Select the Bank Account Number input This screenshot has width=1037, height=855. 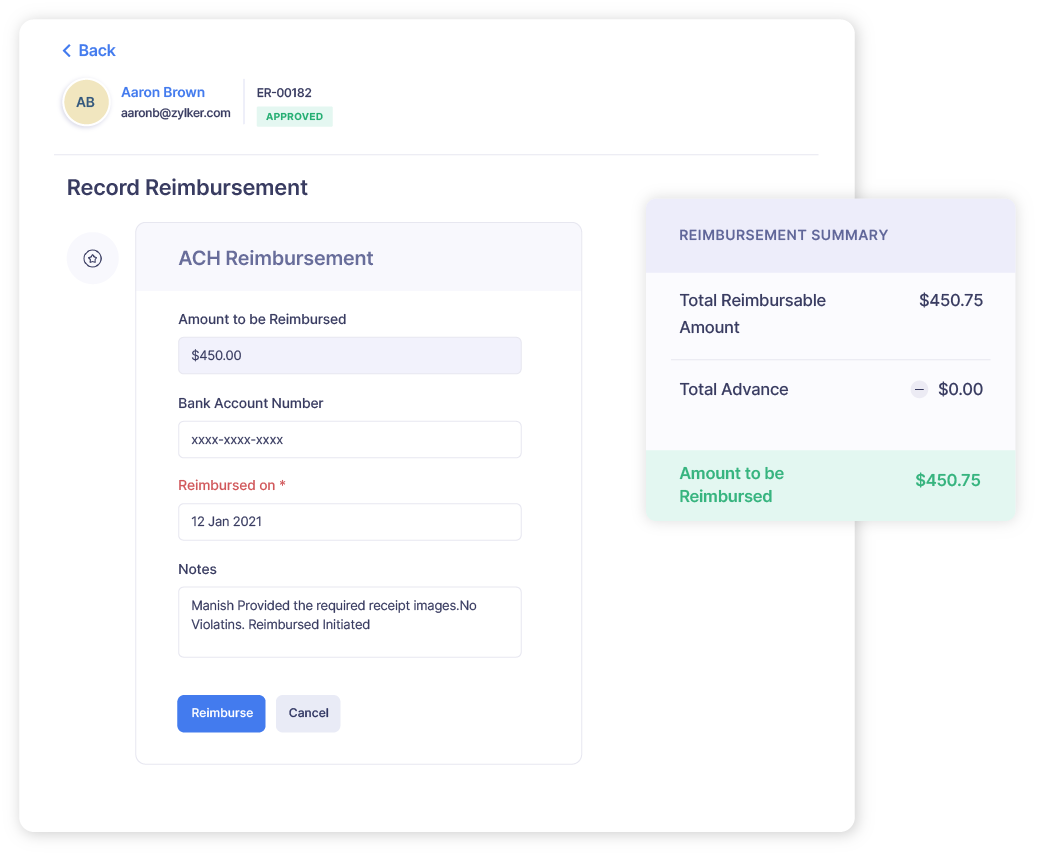coord(349,439)
